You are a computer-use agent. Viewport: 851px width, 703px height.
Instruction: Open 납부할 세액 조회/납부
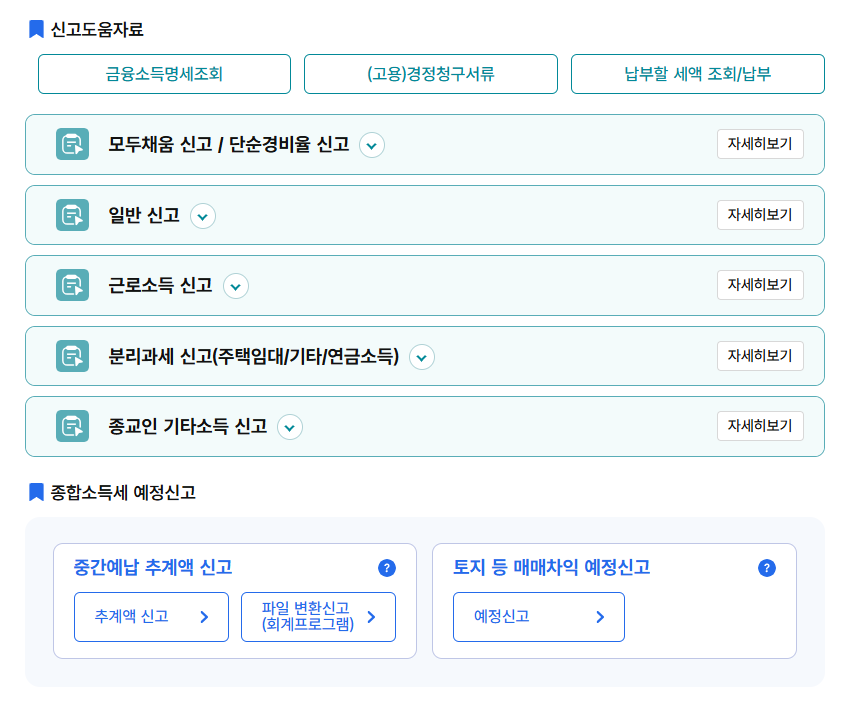(x=697, y=73)
